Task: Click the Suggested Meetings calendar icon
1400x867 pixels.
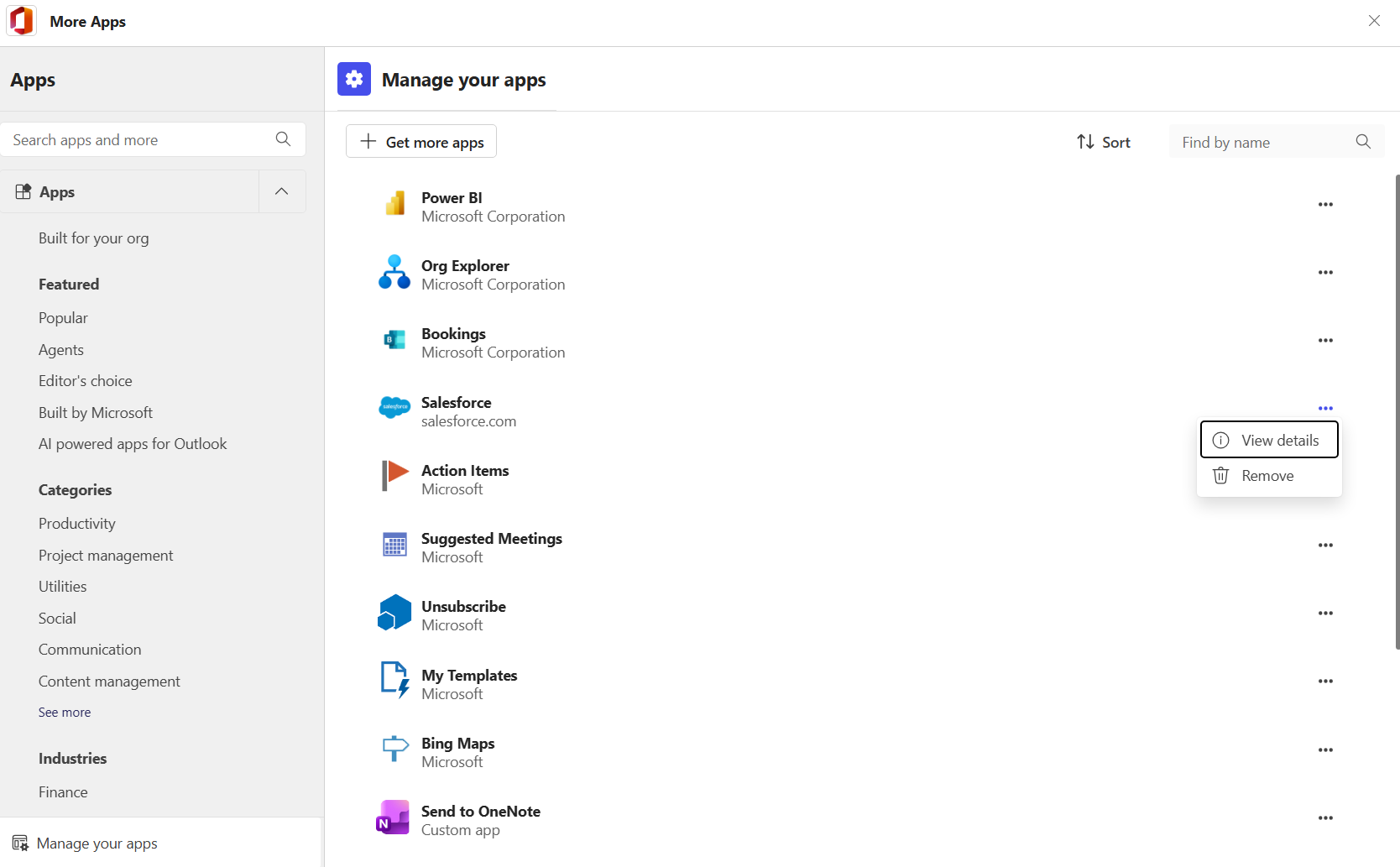Action: (394, 545)
